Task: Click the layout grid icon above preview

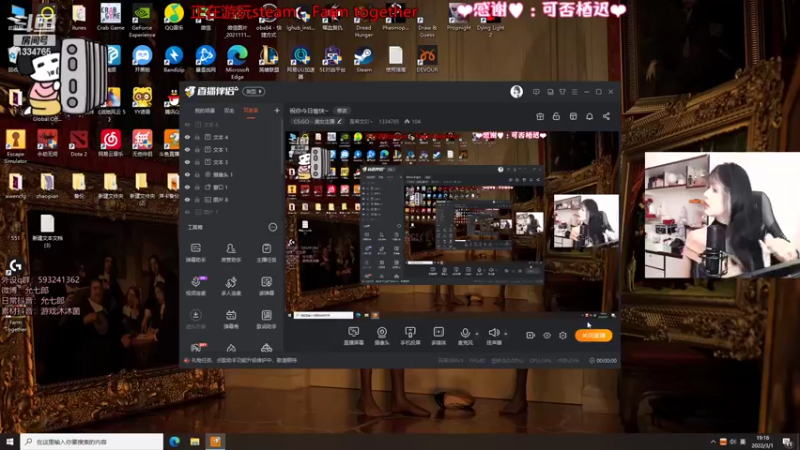Action: 573,116
